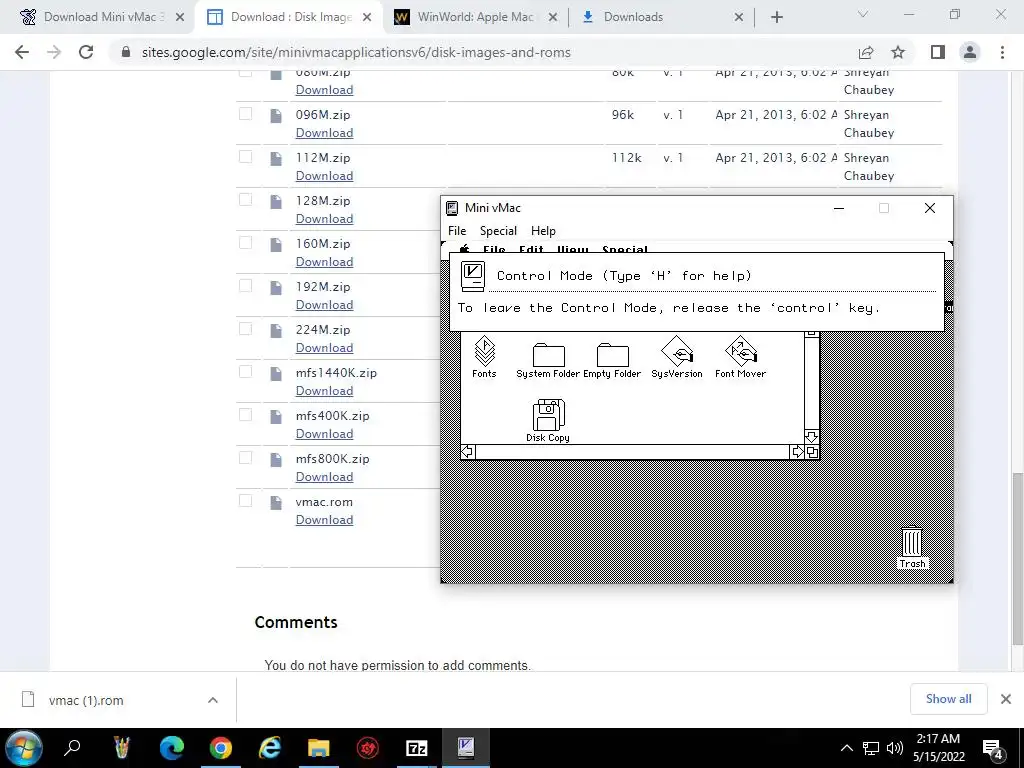This screenshot has width=1024, height=768.
Task: Click Chrome reload button
Action: 86,52
